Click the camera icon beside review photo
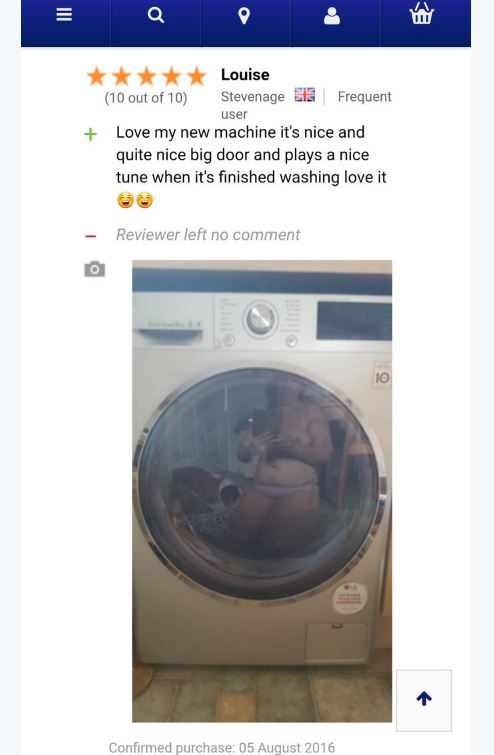 94,269
